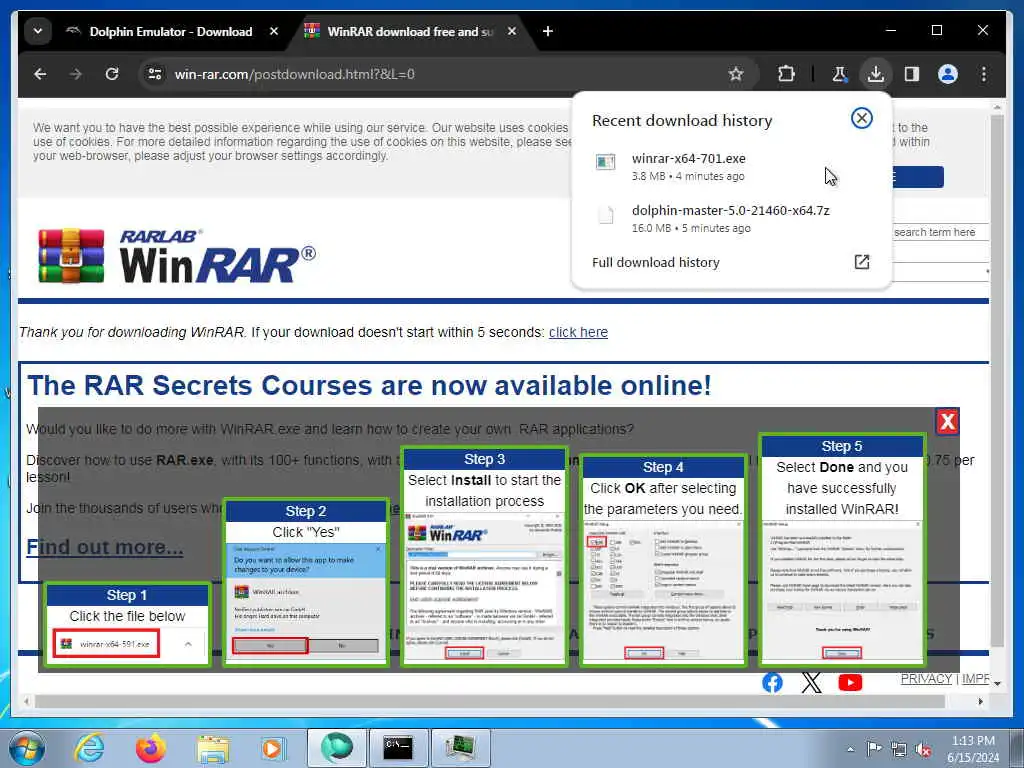Switch to Dolphin Emulator - Download tab
This screenshot has height=768, width=1024.
171,31
